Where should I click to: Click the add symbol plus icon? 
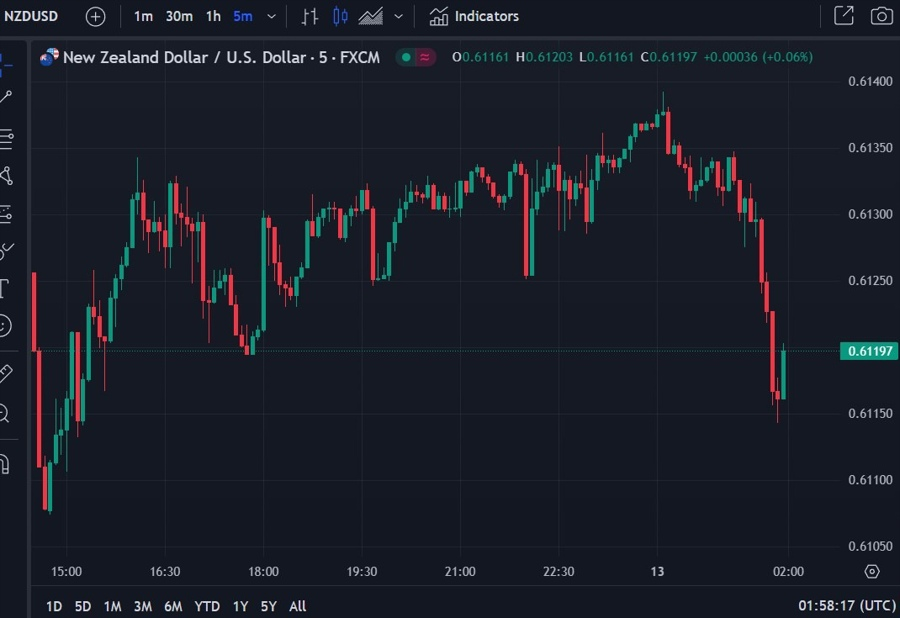tap(95, 16)
